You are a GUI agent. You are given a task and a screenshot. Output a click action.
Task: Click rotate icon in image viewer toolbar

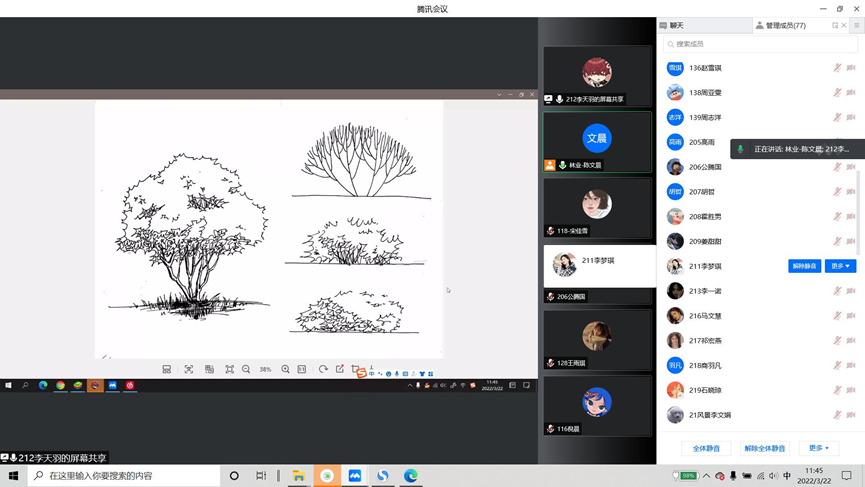[323, 369]
